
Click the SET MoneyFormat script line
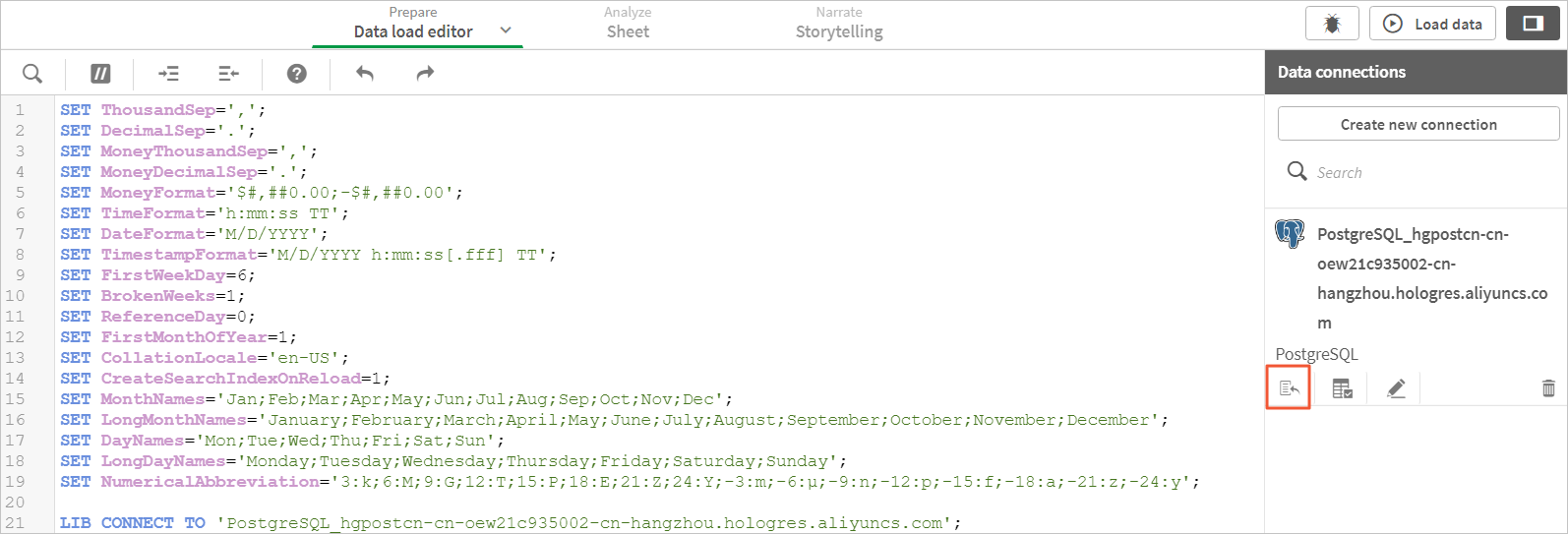tap(261, 193)
